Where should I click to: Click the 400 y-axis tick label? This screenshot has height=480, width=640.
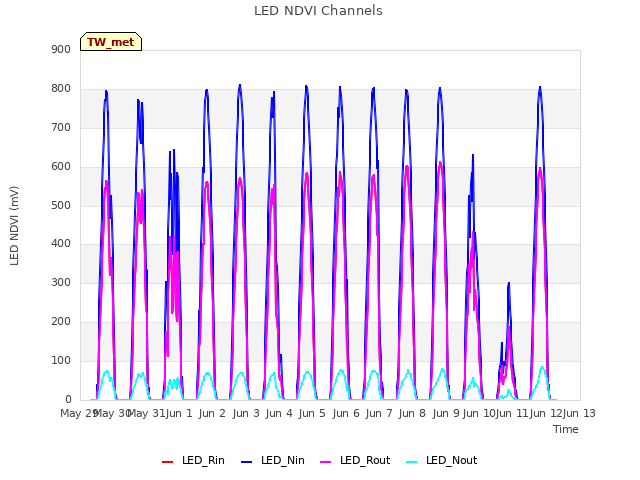(61, 244)
